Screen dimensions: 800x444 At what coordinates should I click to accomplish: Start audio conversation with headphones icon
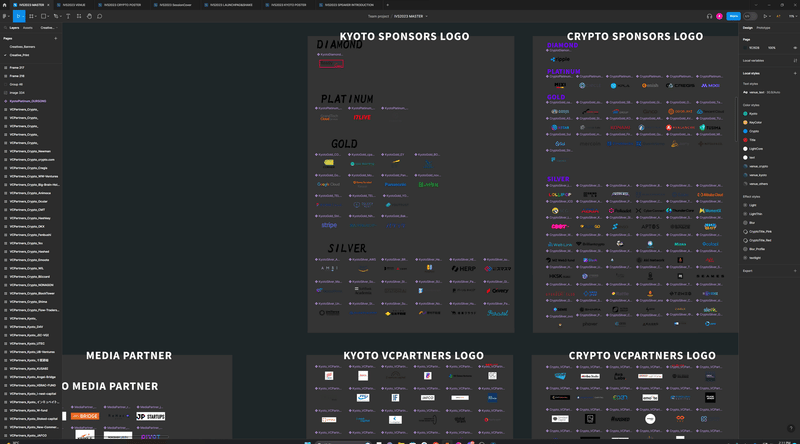(709, 16)
